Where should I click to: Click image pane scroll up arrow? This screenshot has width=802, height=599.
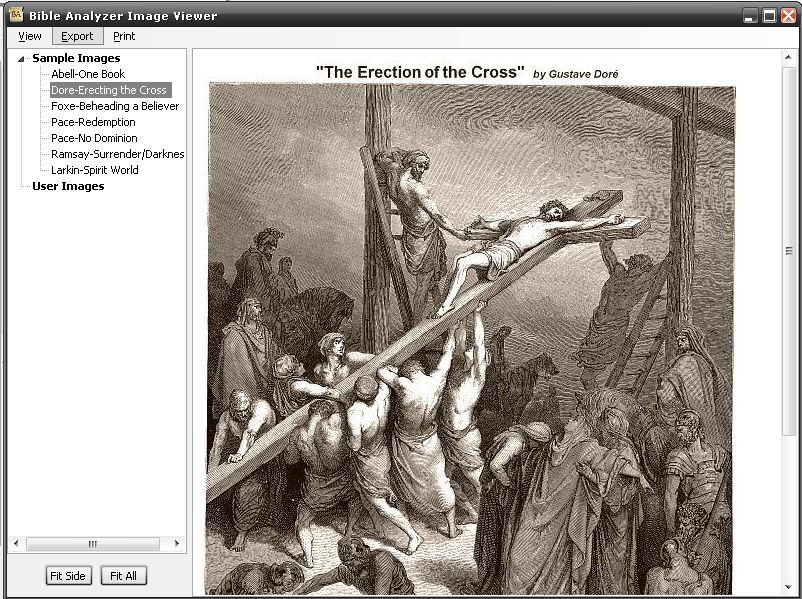click(x=788, y=57)
